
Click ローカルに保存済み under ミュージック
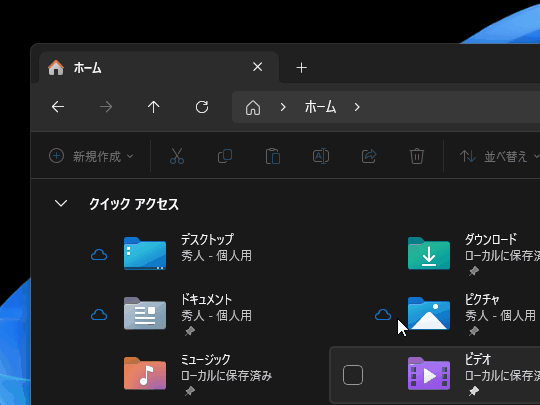click(x=227, y=376)
